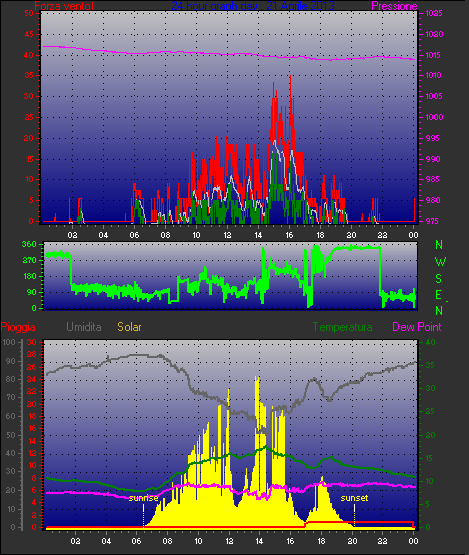The height and width of the screenshot is (555, 469).
Task: Click the sunrise marker label
Action: 143,498
